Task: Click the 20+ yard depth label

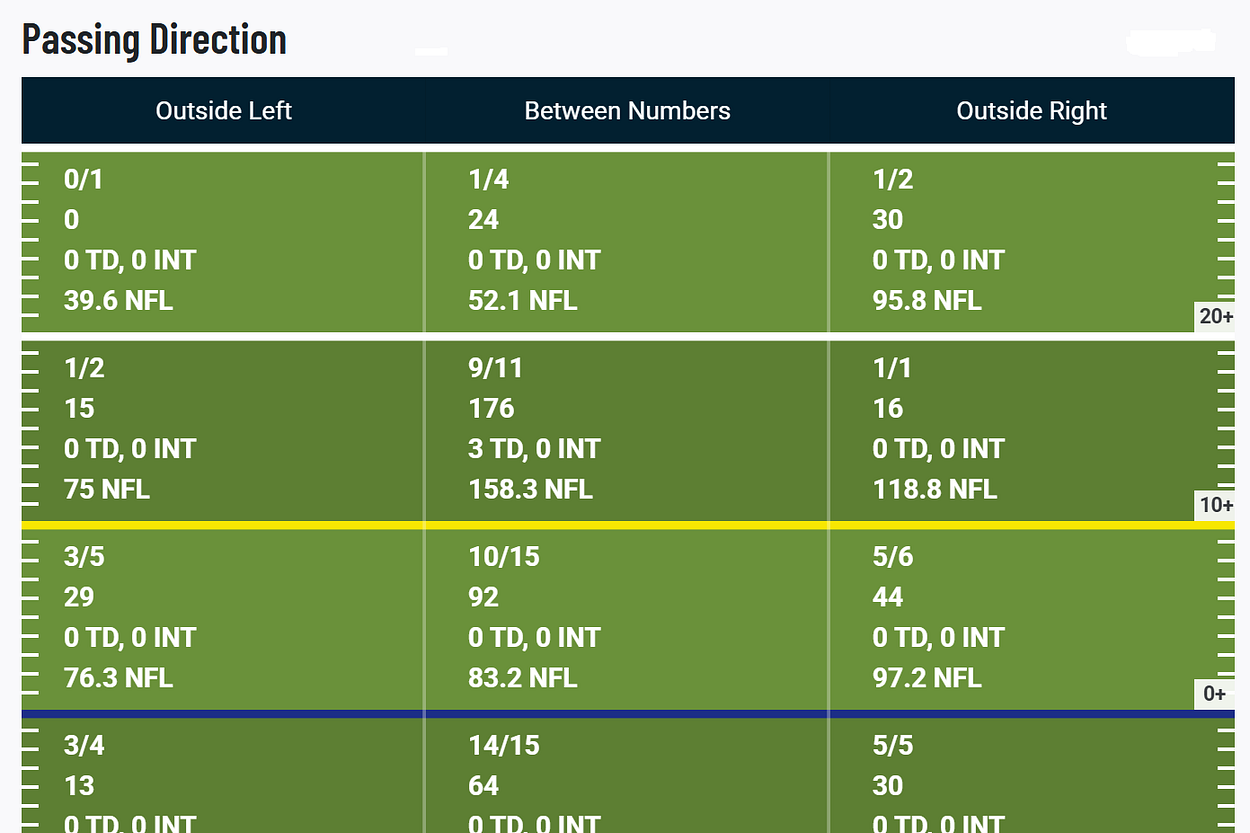Action: [x=1216, y=317]
